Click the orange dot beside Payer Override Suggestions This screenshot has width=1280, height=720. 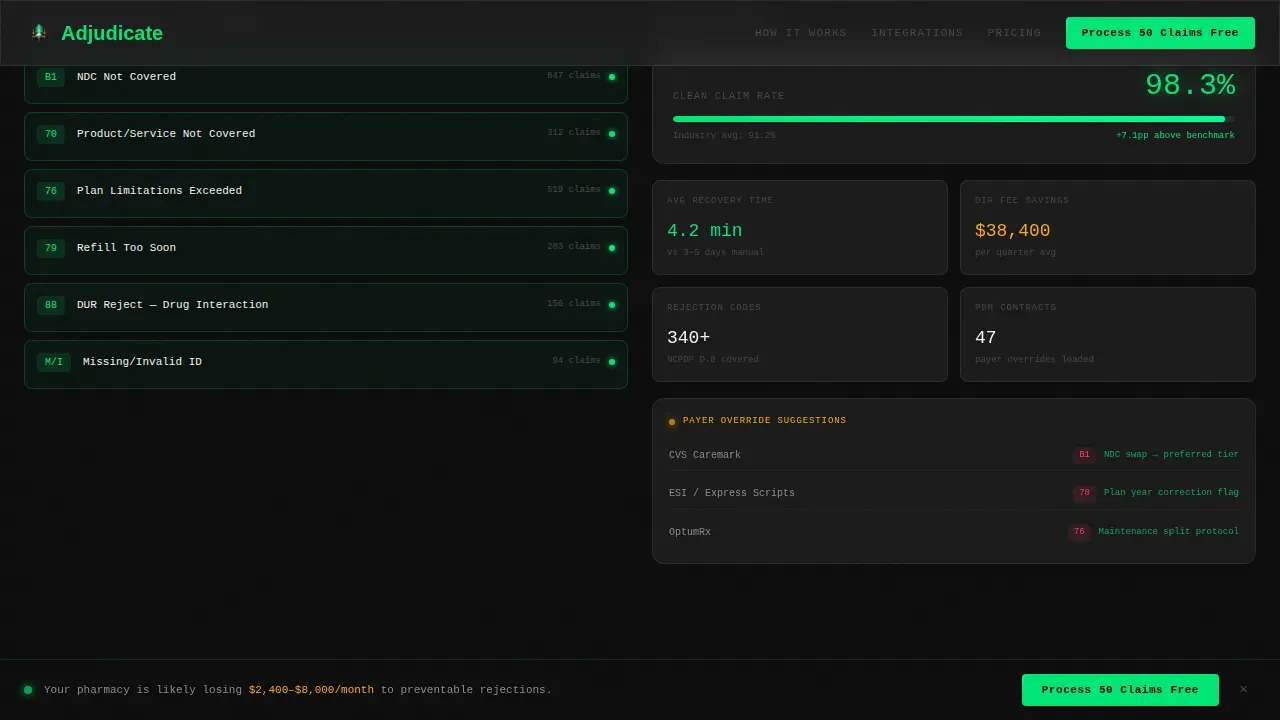[672, 422]
